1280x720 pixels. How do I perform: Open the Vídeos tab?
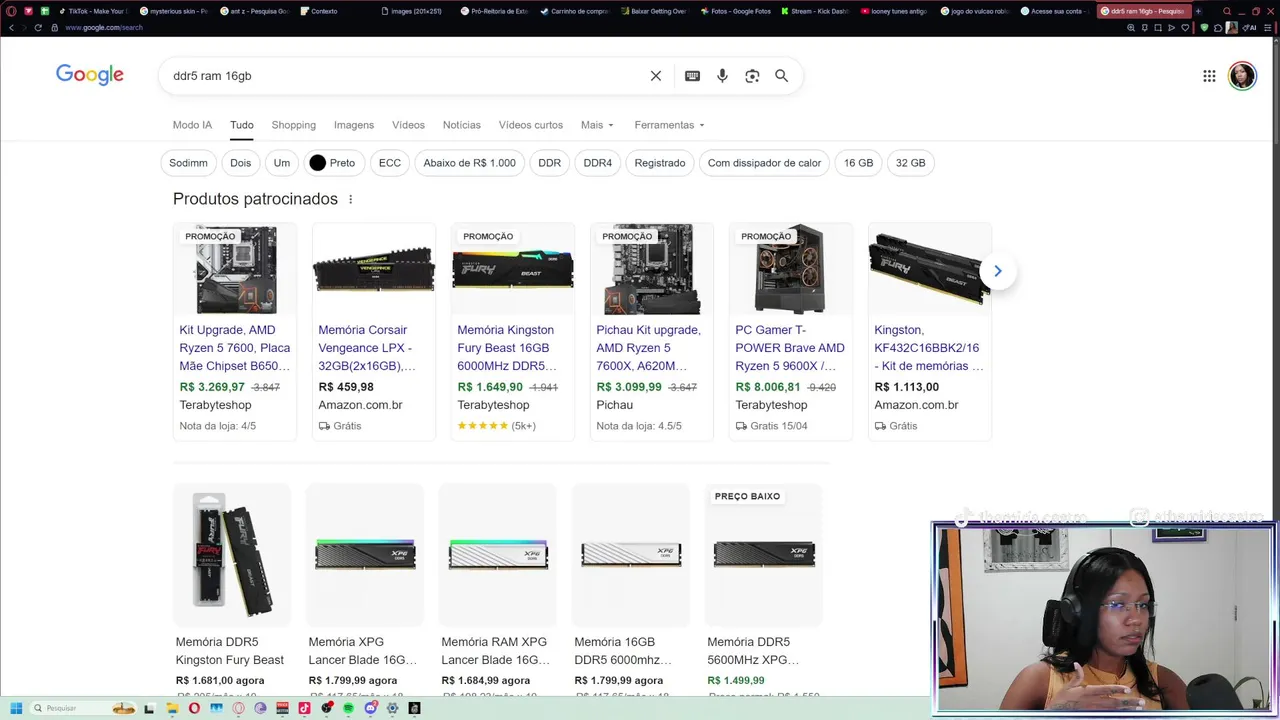coord(408,125)
